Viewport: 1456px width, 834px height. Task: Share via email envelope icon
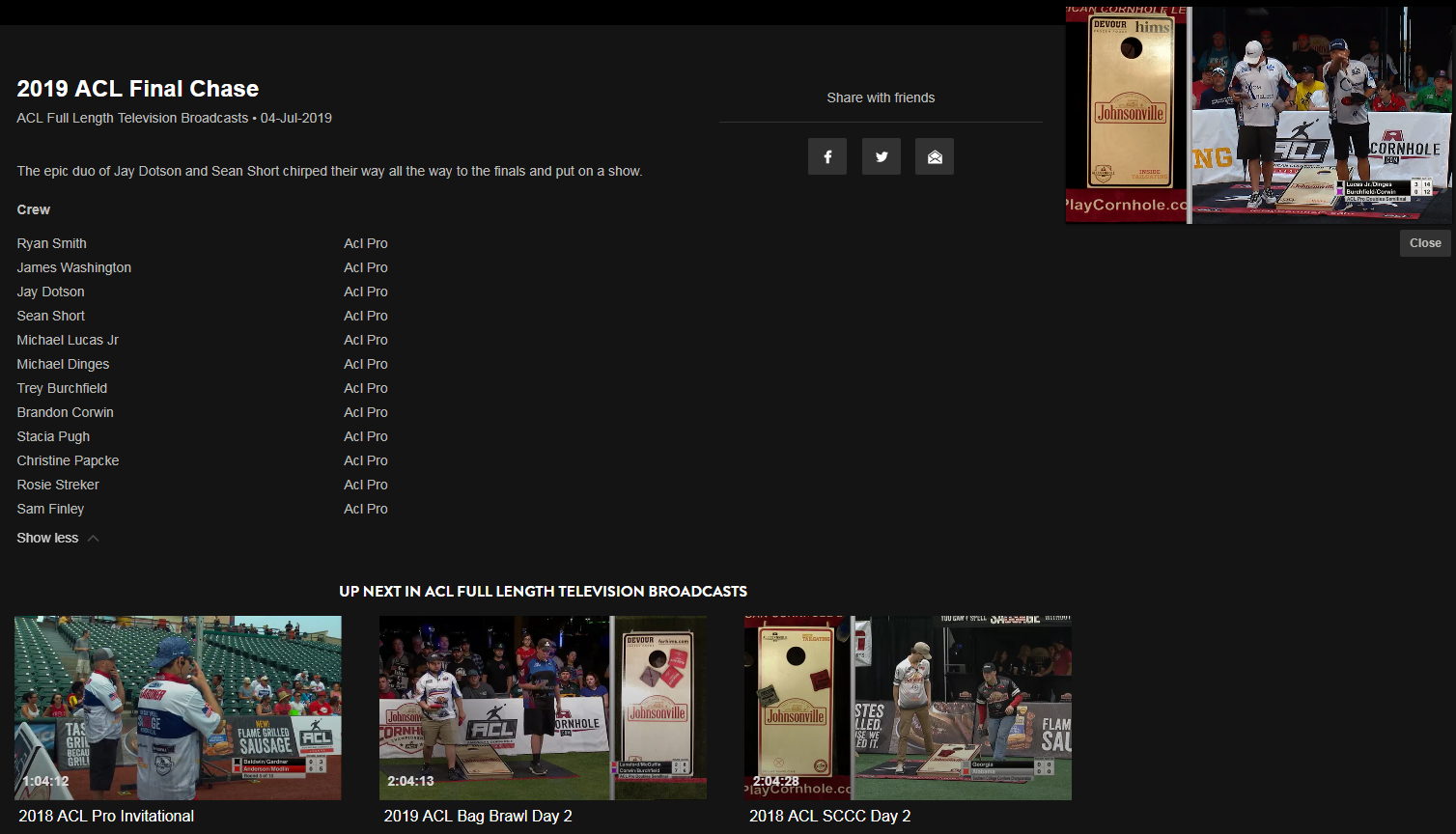point(935,156)
